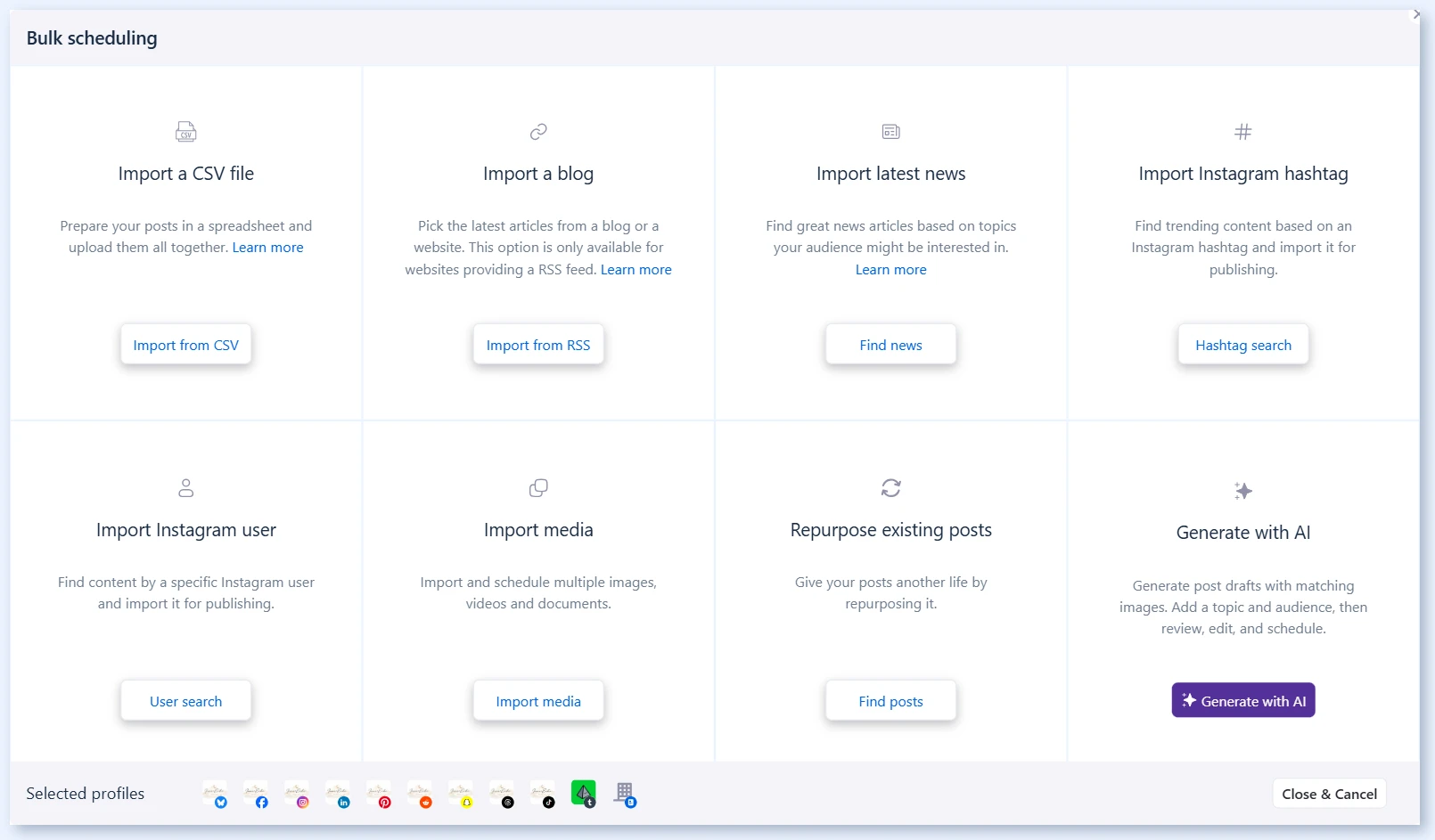Click the Selected profiles label
The width and height of the screenshot is (1435, 840).
click(86, 794)
